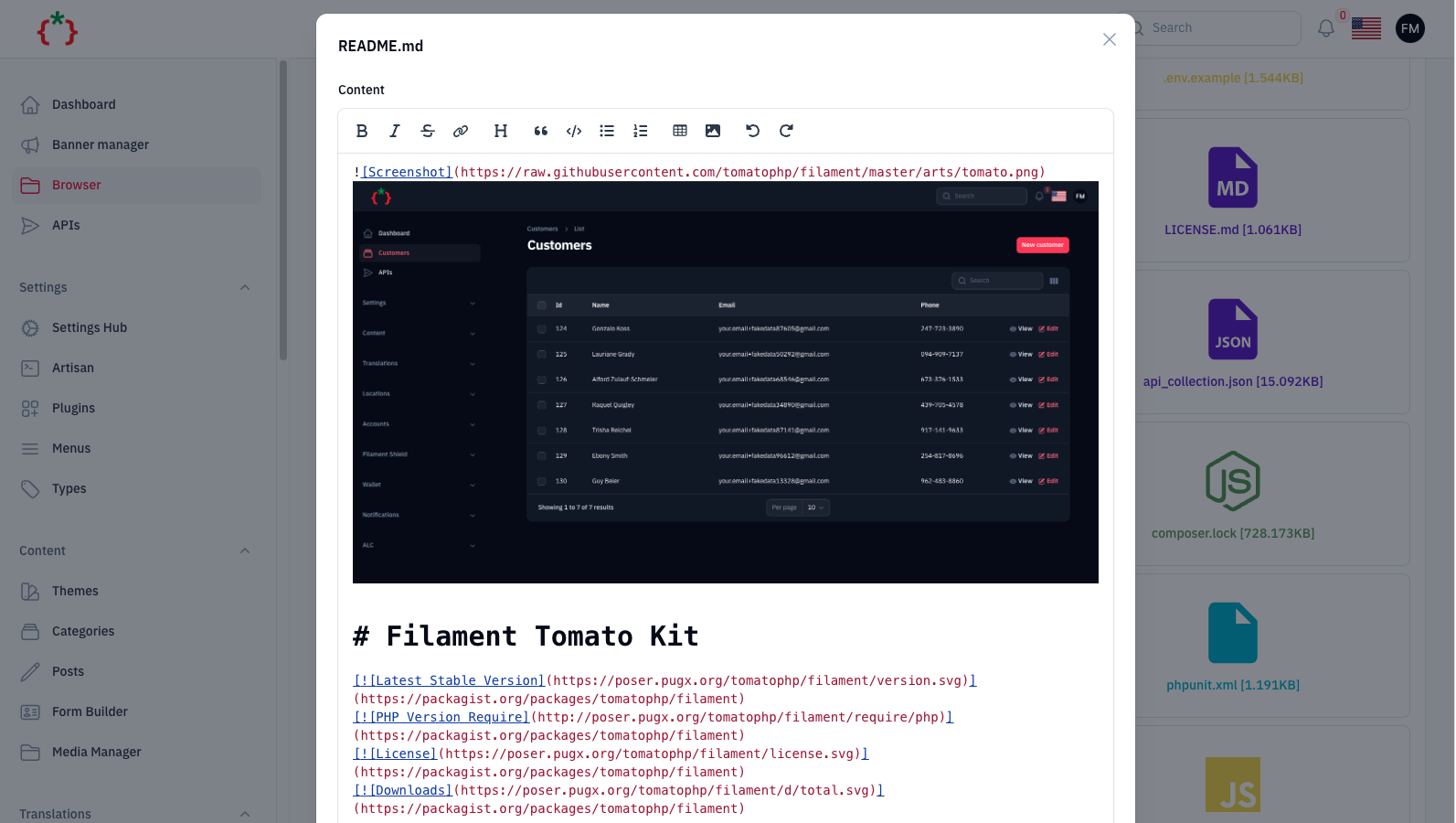Create a bulleted list

pyautogui.click(x=607, y=131)
